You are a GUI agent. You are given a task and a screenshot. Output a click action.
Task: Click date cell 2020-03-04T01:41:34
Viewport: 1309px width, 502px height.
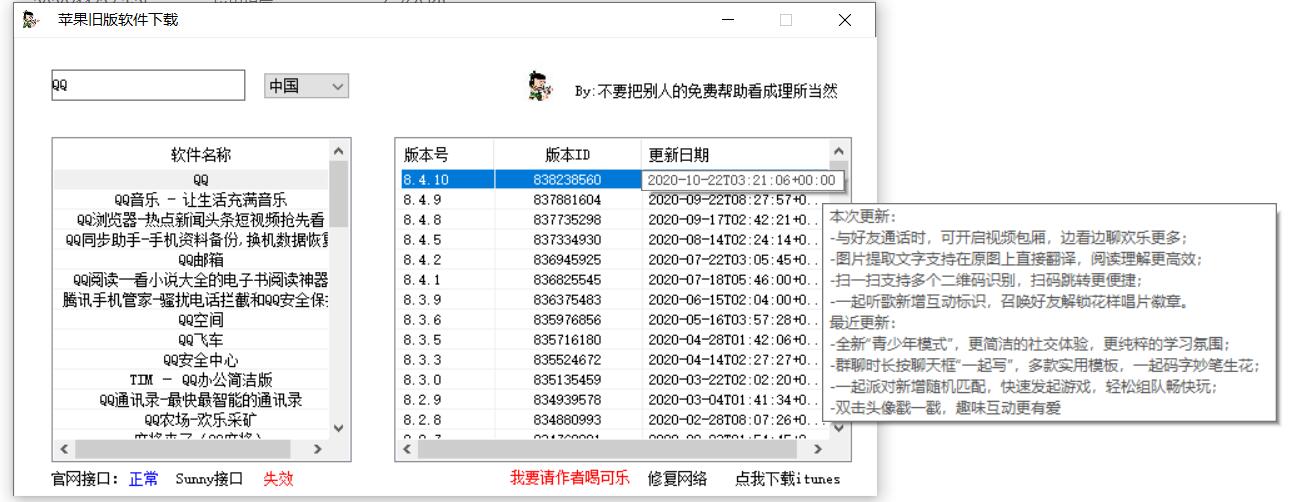(734, 399)
